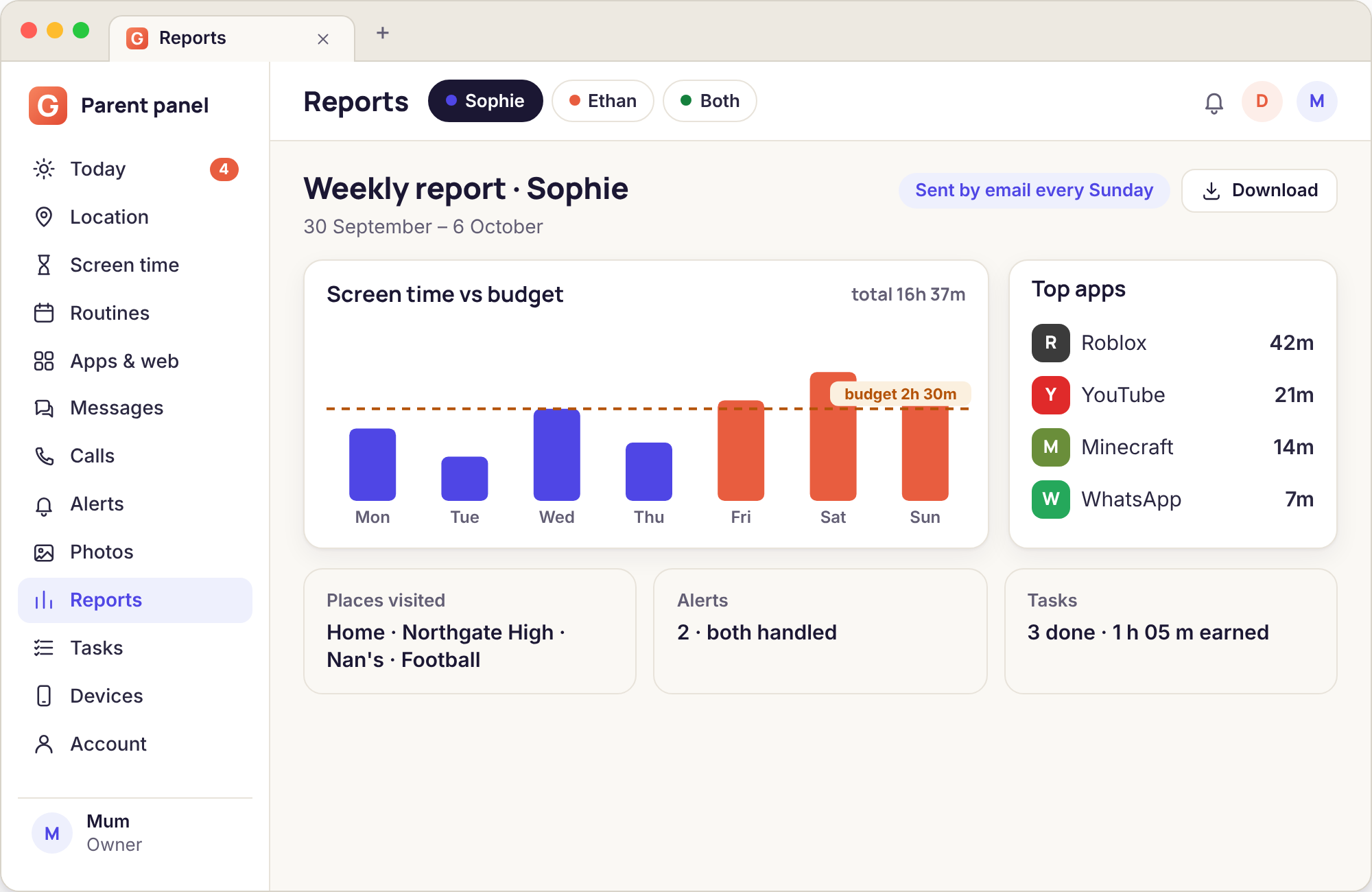The height and width of the screenshot is (892, 1372).
Task: Select Ethan child filter
Action: tap(603, 101)
